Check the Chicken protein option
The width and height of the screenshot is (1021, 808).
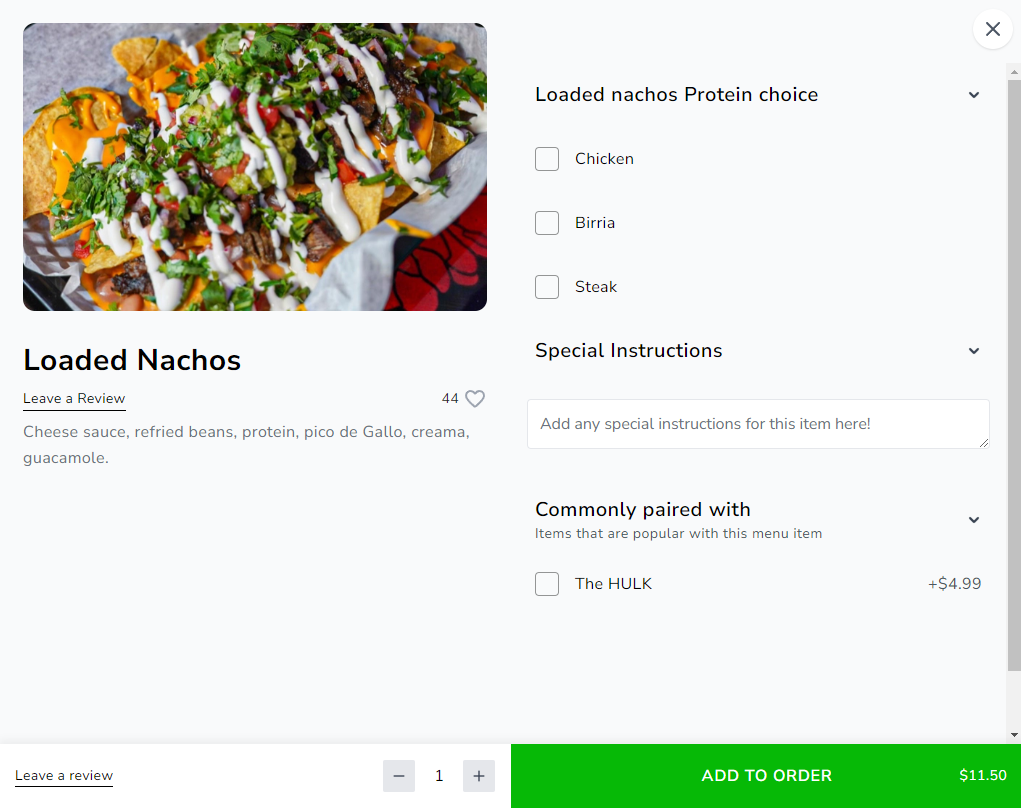(x=547, y=159)
